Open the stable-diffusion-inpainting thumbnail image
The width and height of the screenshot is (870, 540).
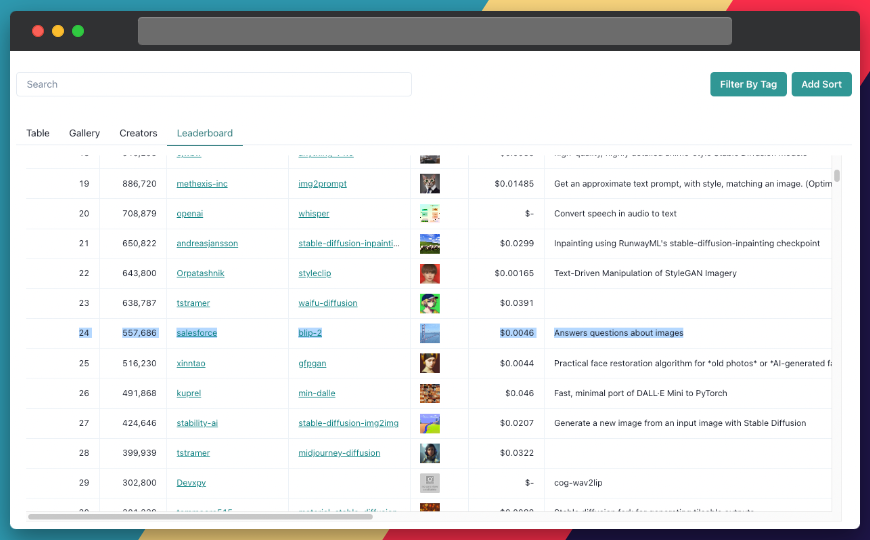point(429,244)
